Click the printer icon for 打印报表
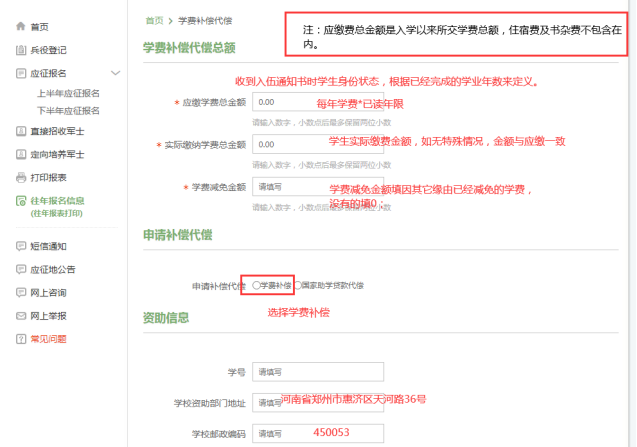 (x=21, y=177)
